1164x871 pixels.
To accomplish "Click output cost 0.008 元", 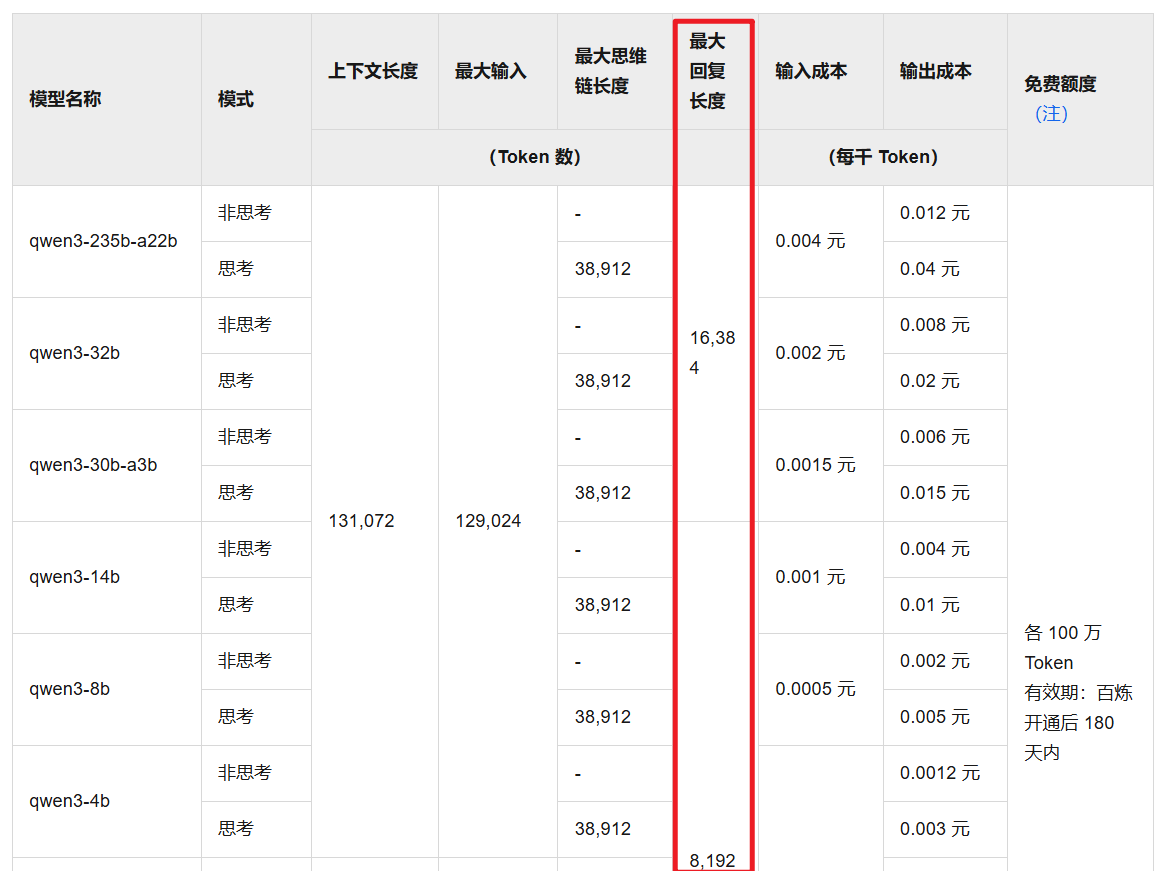I will point(935,325).
